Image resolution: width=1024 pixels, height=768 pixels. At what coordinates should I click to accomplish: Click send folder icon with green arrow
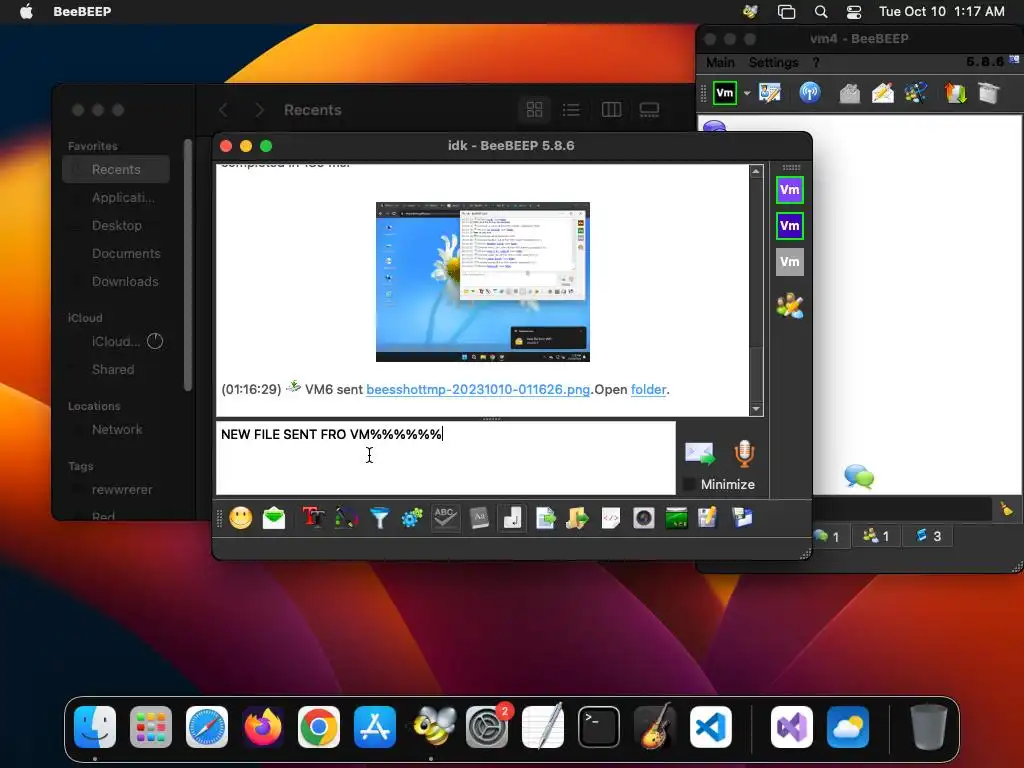[577, 519]
